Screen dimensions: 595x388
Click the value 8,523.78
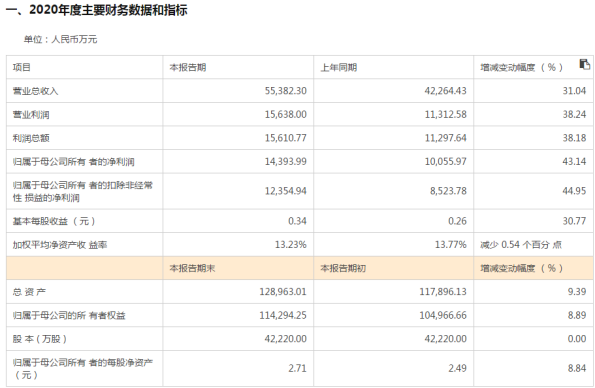click(x=448, y=191)
